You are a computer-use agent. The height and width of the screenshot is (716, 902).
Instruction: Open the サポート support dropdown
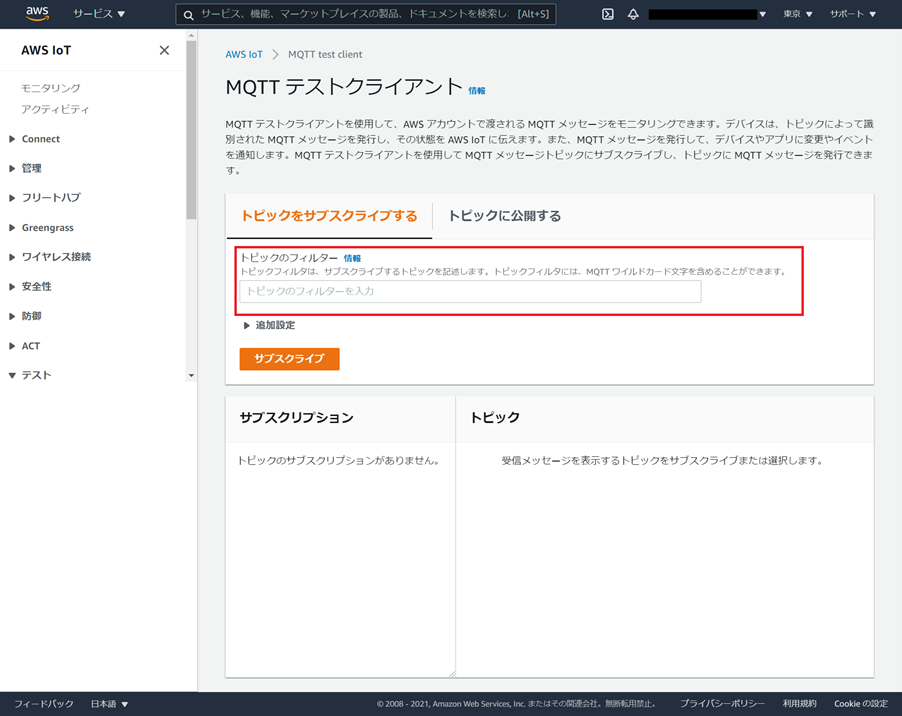[853, 14]
